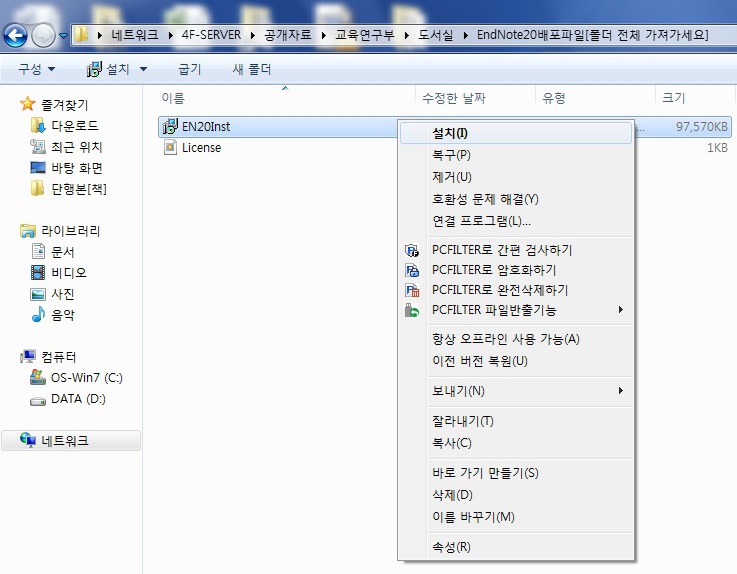The height and width of the screenshot is (574, 737).
Task: Click the 굽기 toolbar button
Action: click(x=190, y=69)
